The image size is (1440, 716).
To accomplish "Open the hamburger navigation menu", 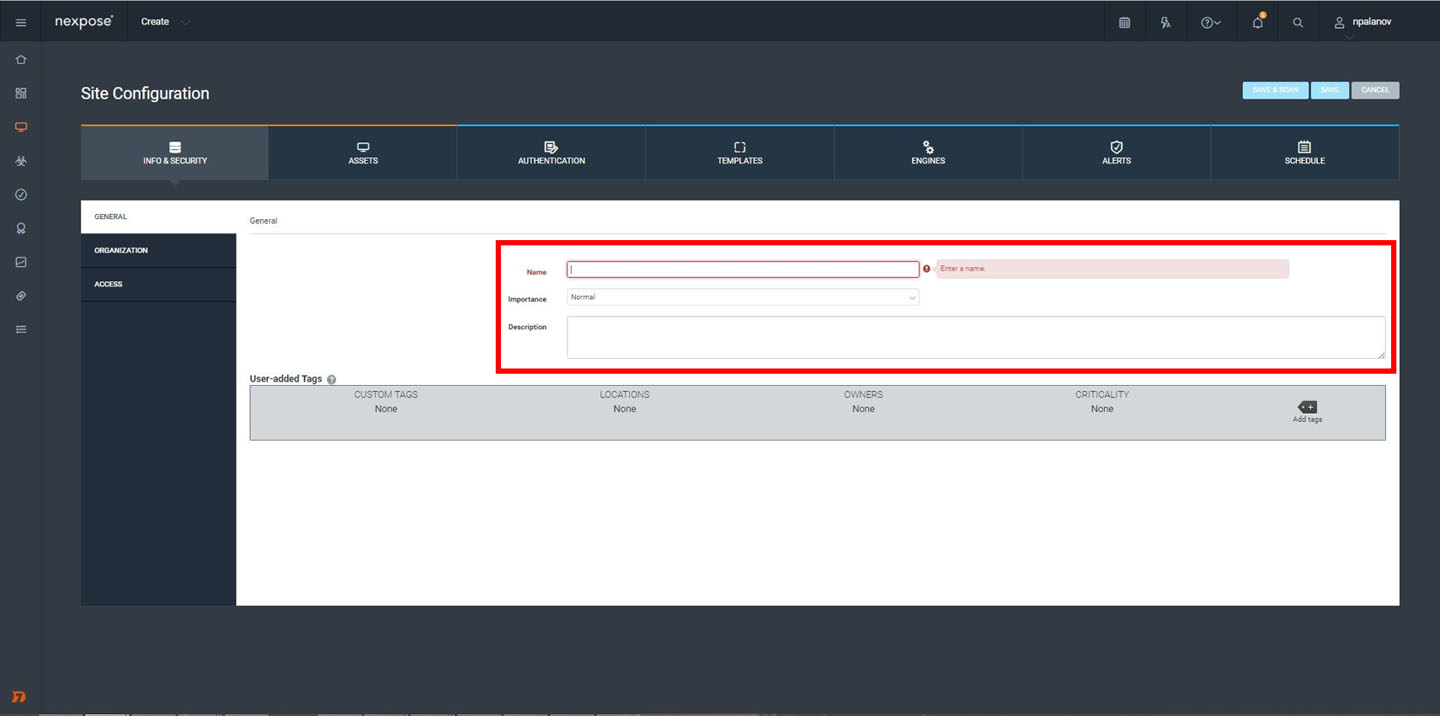I will click(x=21, y=22).
